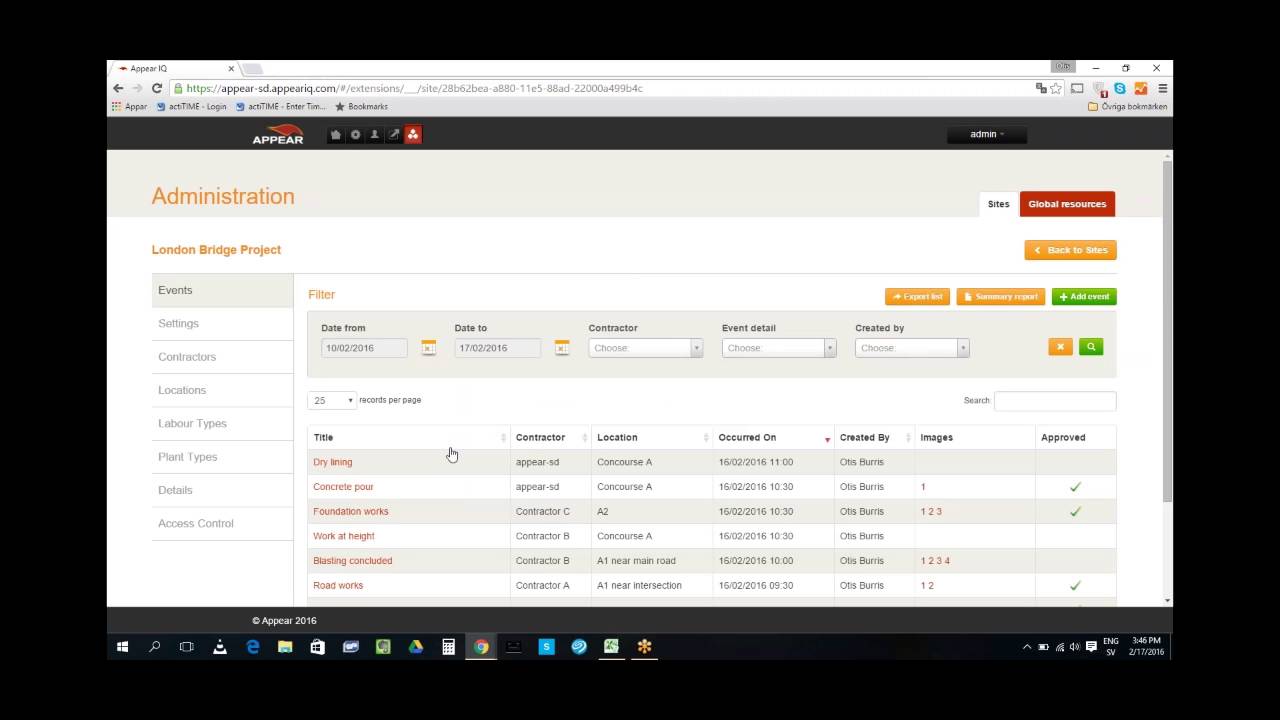
Task: Go back in the browser
Action: pyautogui.click(x=118, y=88)
